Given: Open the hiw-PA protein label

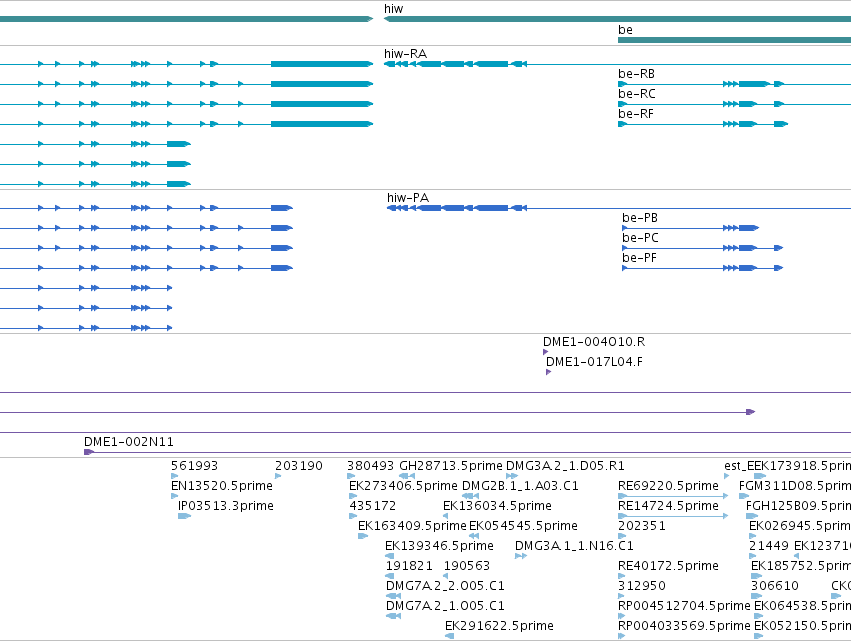Looking at the screenshot, I should (x=408, y=198).
